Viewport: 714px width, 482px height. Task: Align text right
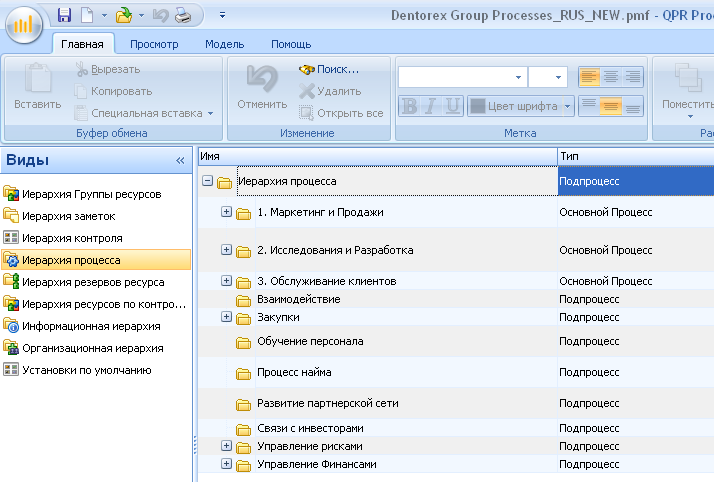coord(632,77)
